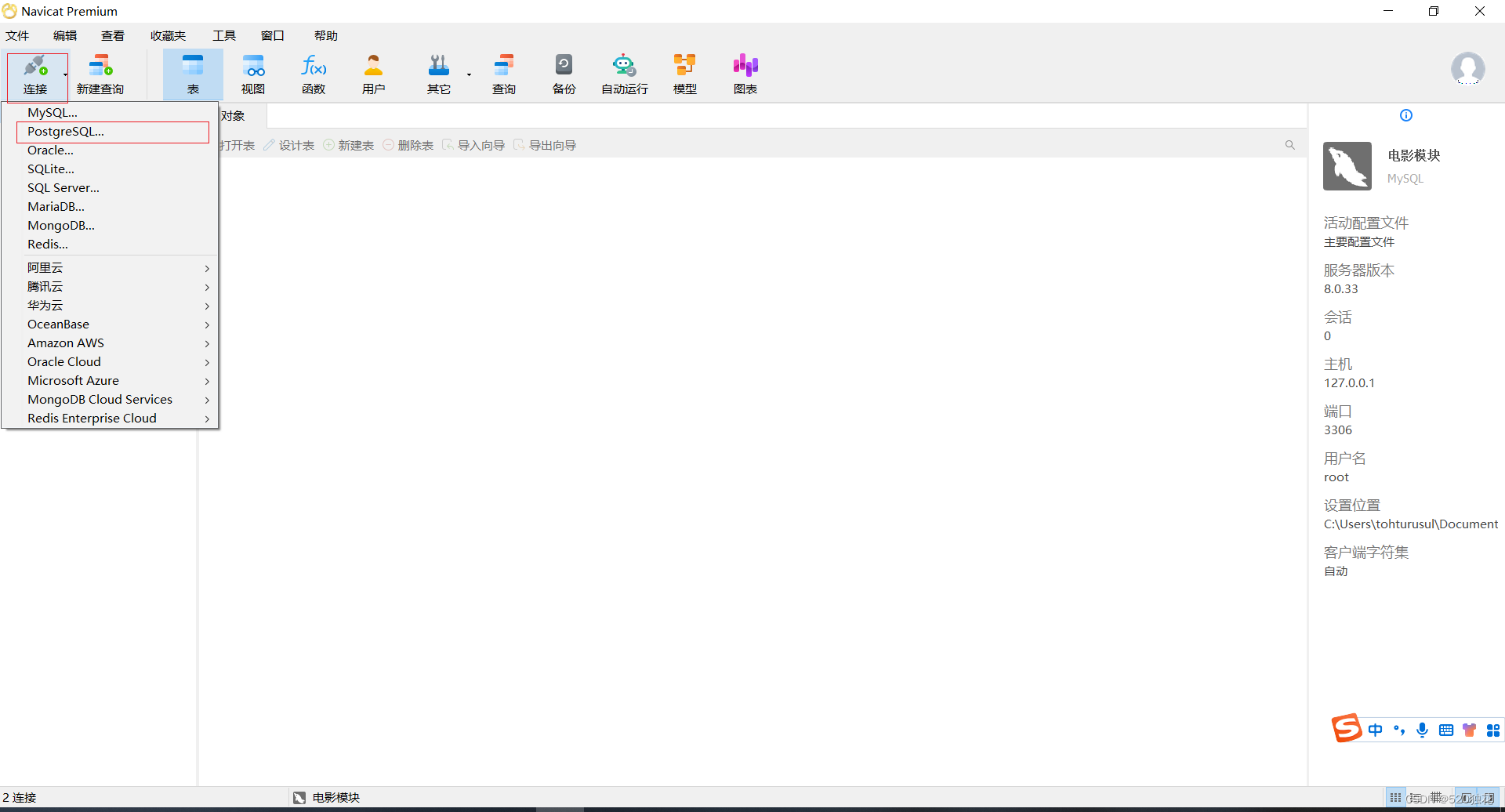Click the info icon in right panel
Viewport: 1505px width, 812px height.
pos(1406,115)
